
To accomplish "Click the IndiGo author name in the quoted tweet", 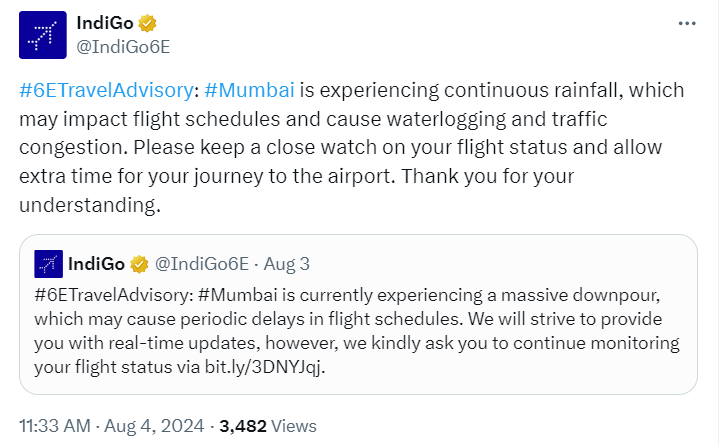I will click(96, 264).
